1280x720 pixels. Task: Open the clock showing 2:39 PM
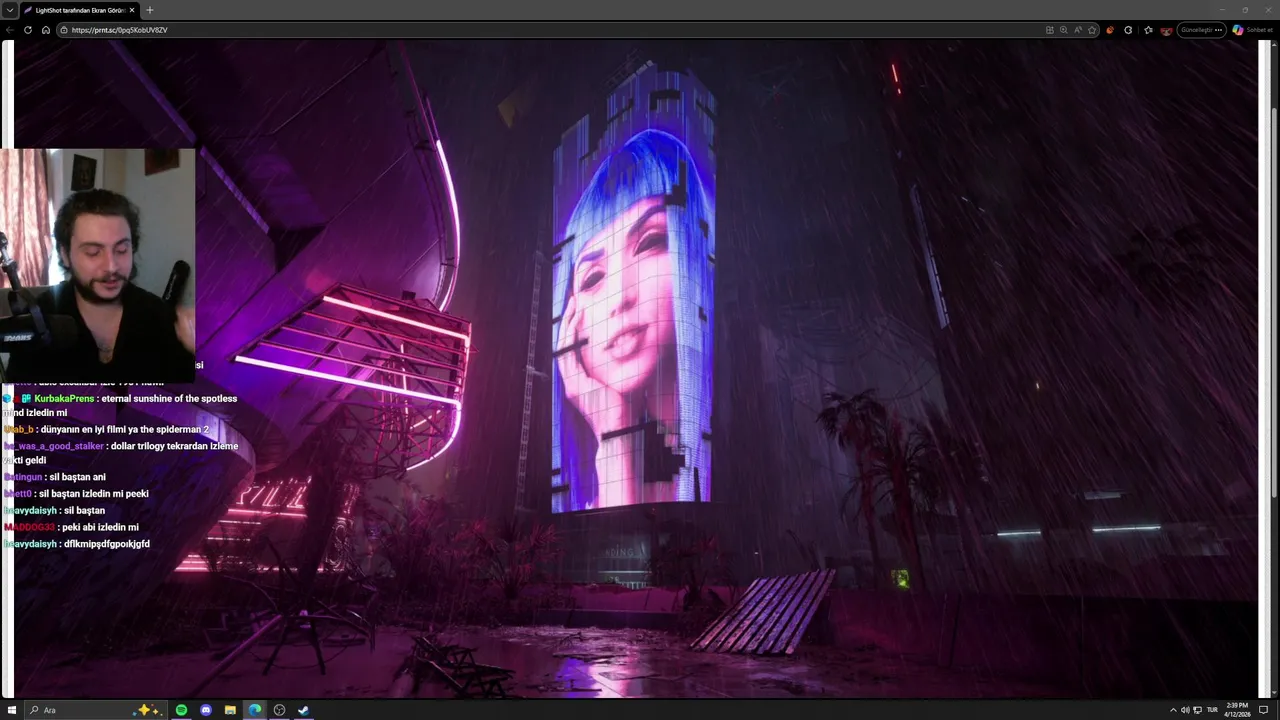(1236, 710)
